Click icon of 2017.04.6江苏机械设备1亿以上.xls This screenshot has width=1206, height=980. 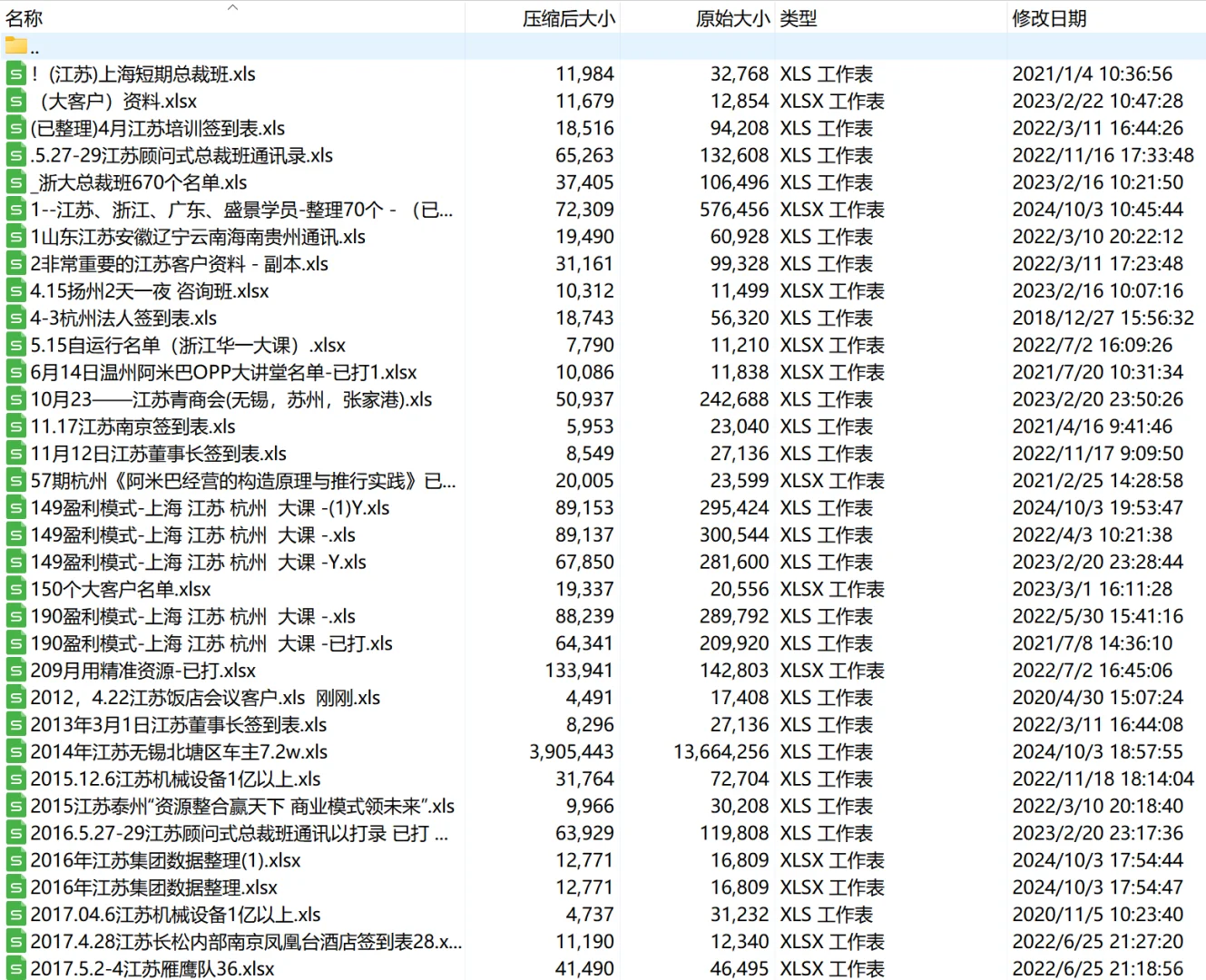[16, 915]
